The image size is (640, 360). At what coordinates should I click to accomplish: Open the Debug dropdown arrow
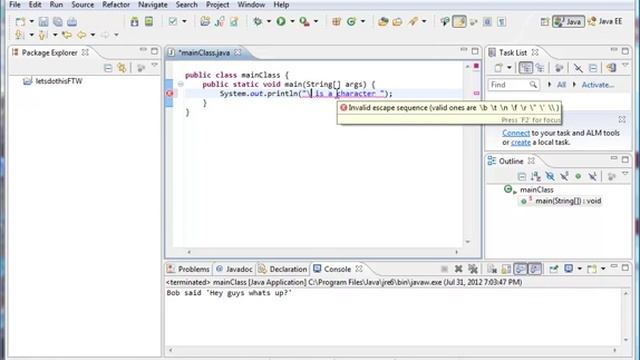point(269,21)
